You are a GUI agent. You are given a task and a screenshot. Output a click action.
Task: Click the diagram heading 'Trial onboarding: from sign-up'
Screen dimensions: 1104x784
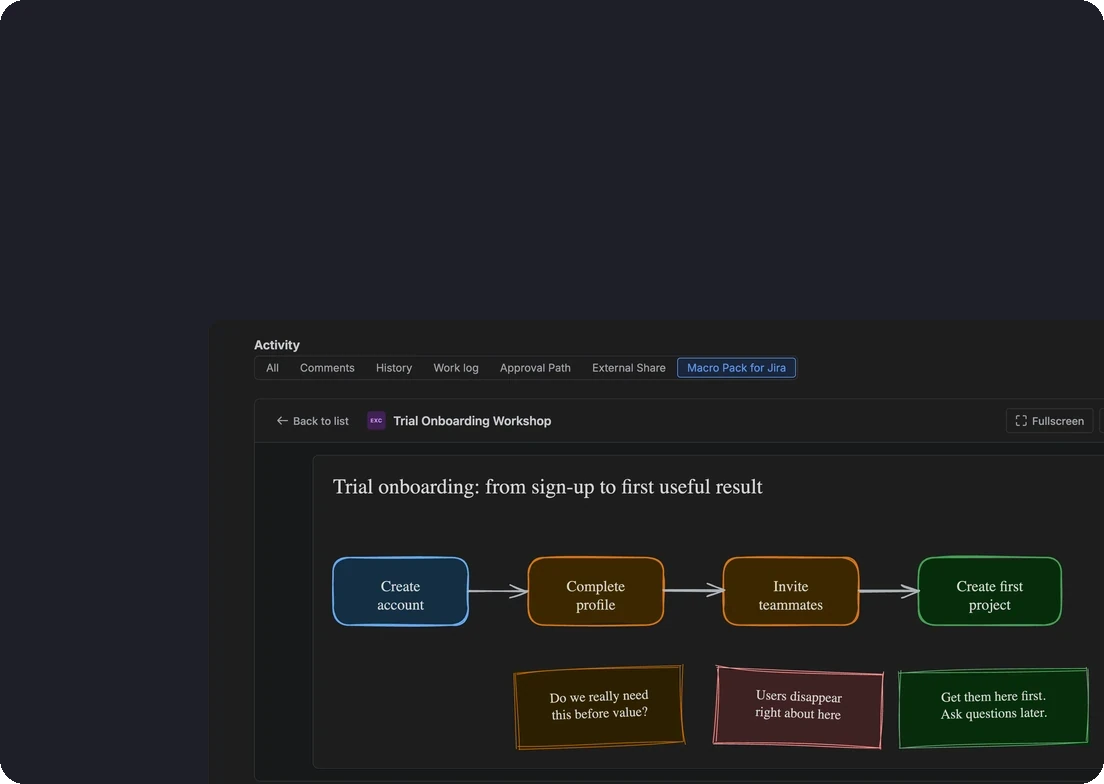(x=547, y=487)
